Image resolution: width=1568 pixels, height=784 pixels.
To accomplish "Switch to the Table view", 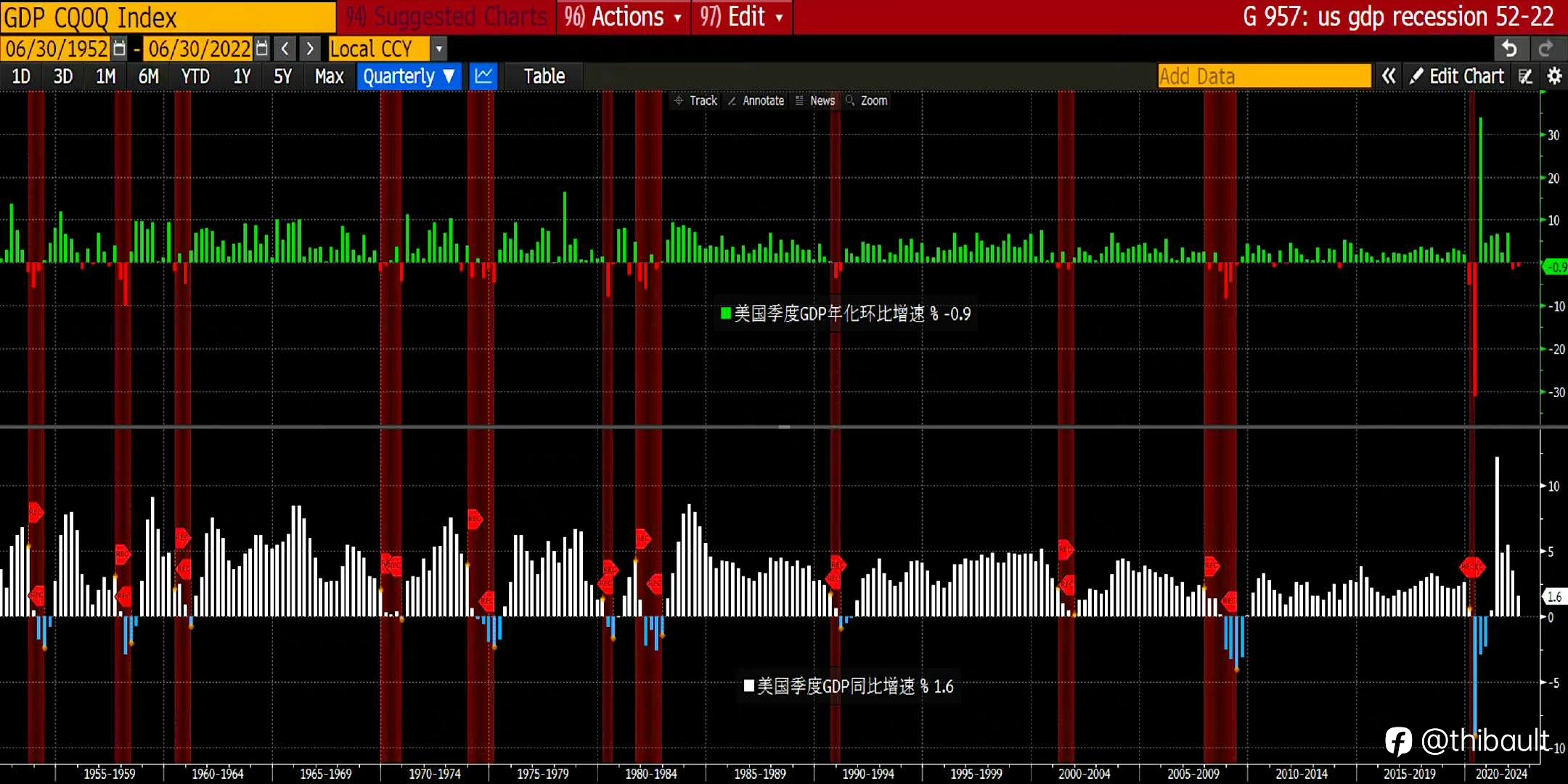I will [x=544, y=75].
